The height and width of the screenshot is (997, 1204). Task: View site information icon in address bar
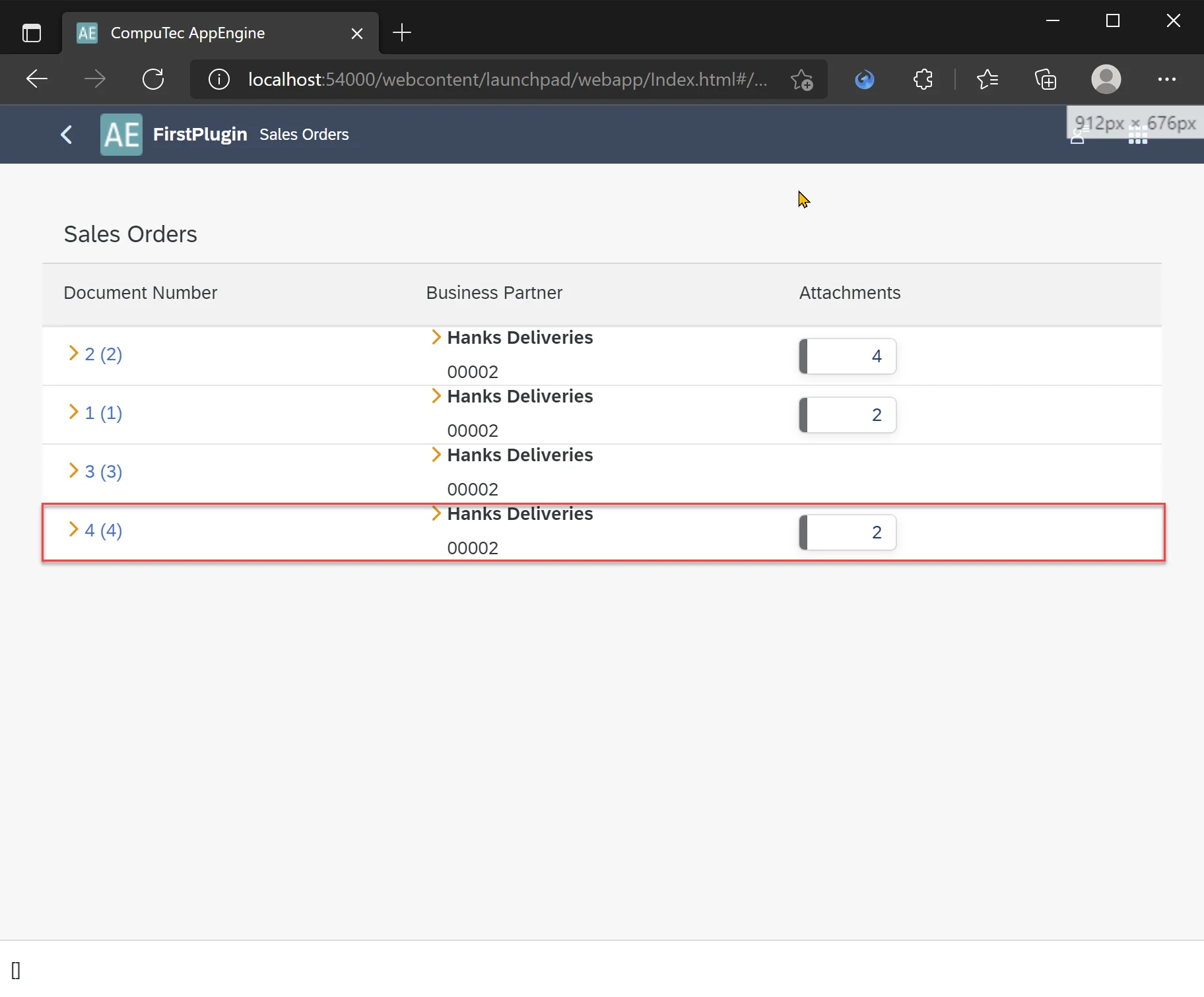click(219, 79)
